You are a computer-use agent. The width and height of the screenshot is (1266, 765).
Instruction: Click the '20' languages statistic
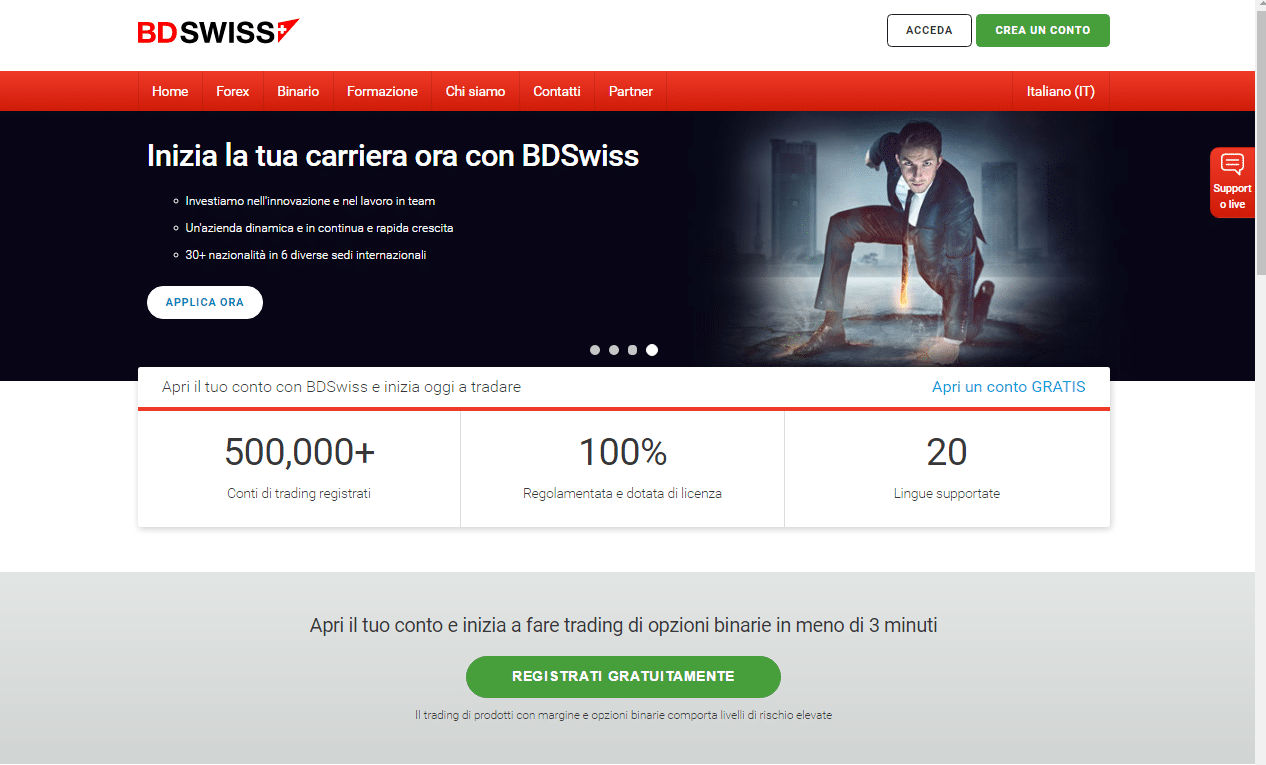pos(947,452)
